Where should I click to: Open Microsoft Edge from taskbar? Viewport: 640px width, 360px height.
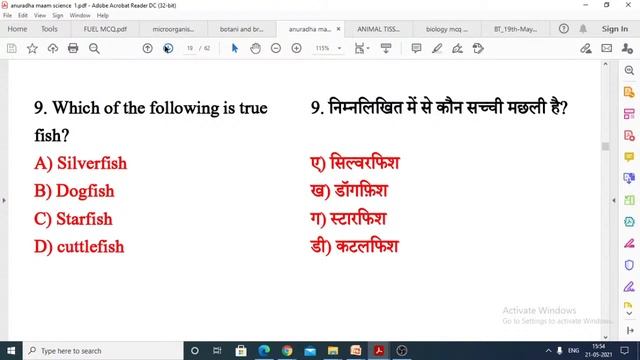[x=264, y=351]
